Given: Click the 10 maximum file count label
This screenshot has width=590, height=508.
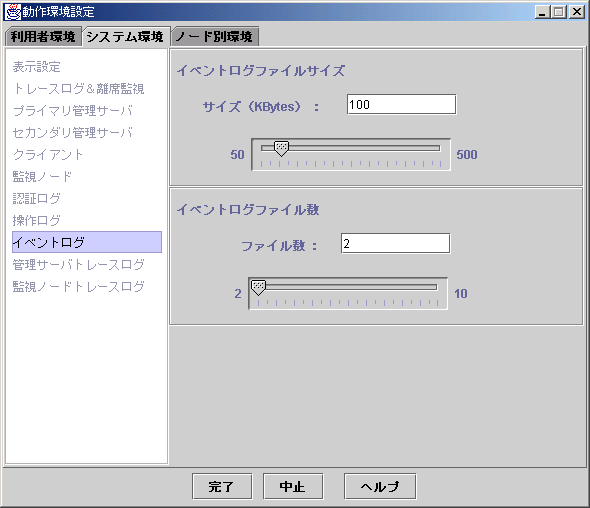Looking at the screenshot, I should click(x=461, y=294).
